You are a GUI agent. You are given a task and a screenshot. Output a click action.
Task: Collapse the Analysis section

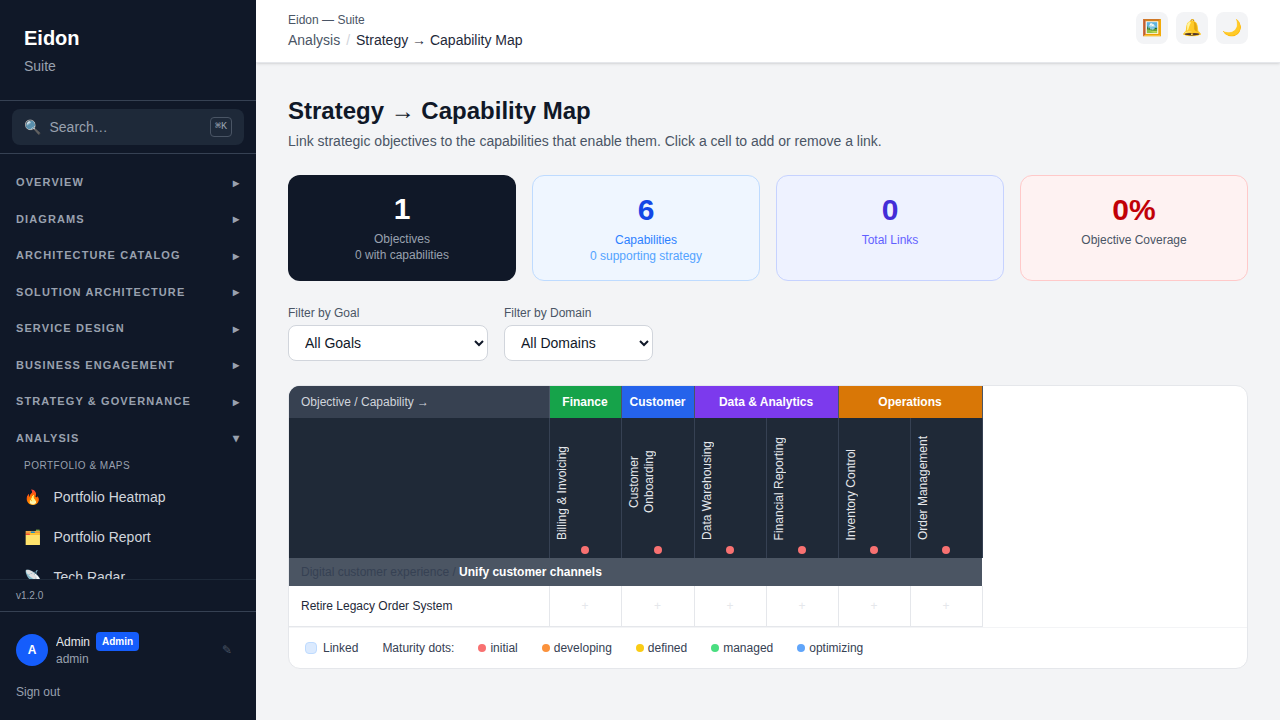click(x=128, y=438)
